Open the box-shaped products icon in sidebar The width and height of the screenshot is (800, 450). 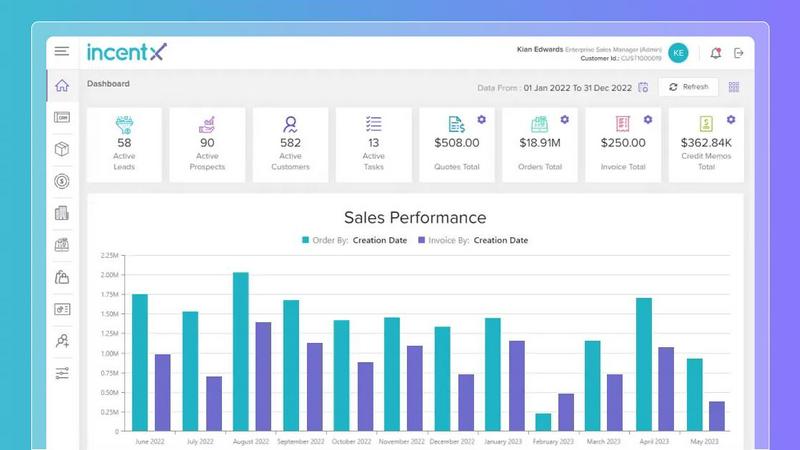[62, 149]
